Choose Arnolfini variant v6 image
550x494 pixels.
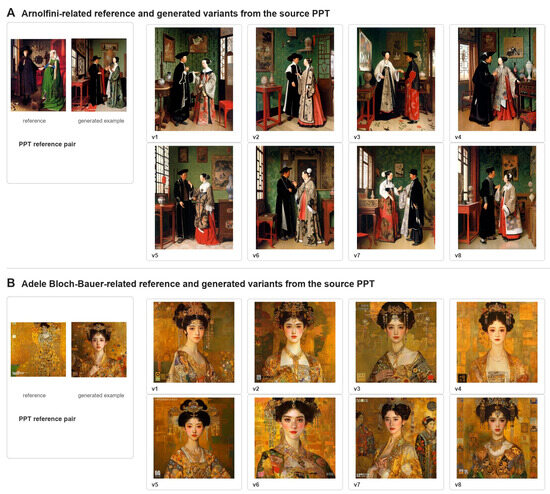tap(295, 198)
